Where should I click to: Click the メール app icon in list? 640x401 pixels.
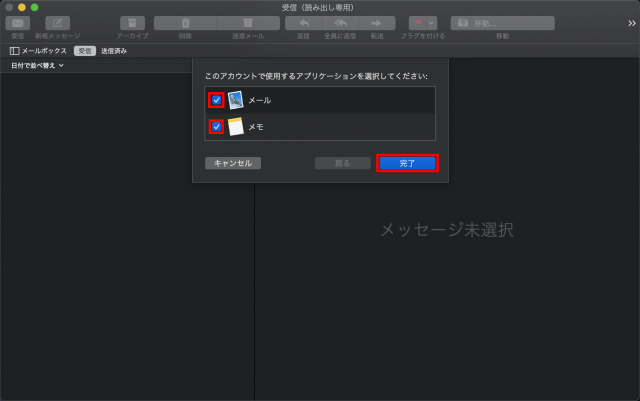coord(235,100)
